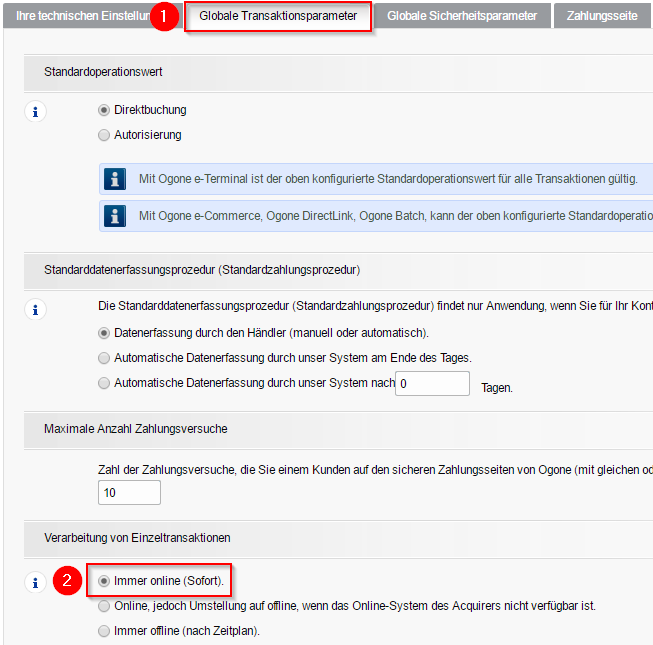This screenshot has width=653, height=645.
Task: Select Immer offline (nach Zeitplan)
Action: (104, 631)
